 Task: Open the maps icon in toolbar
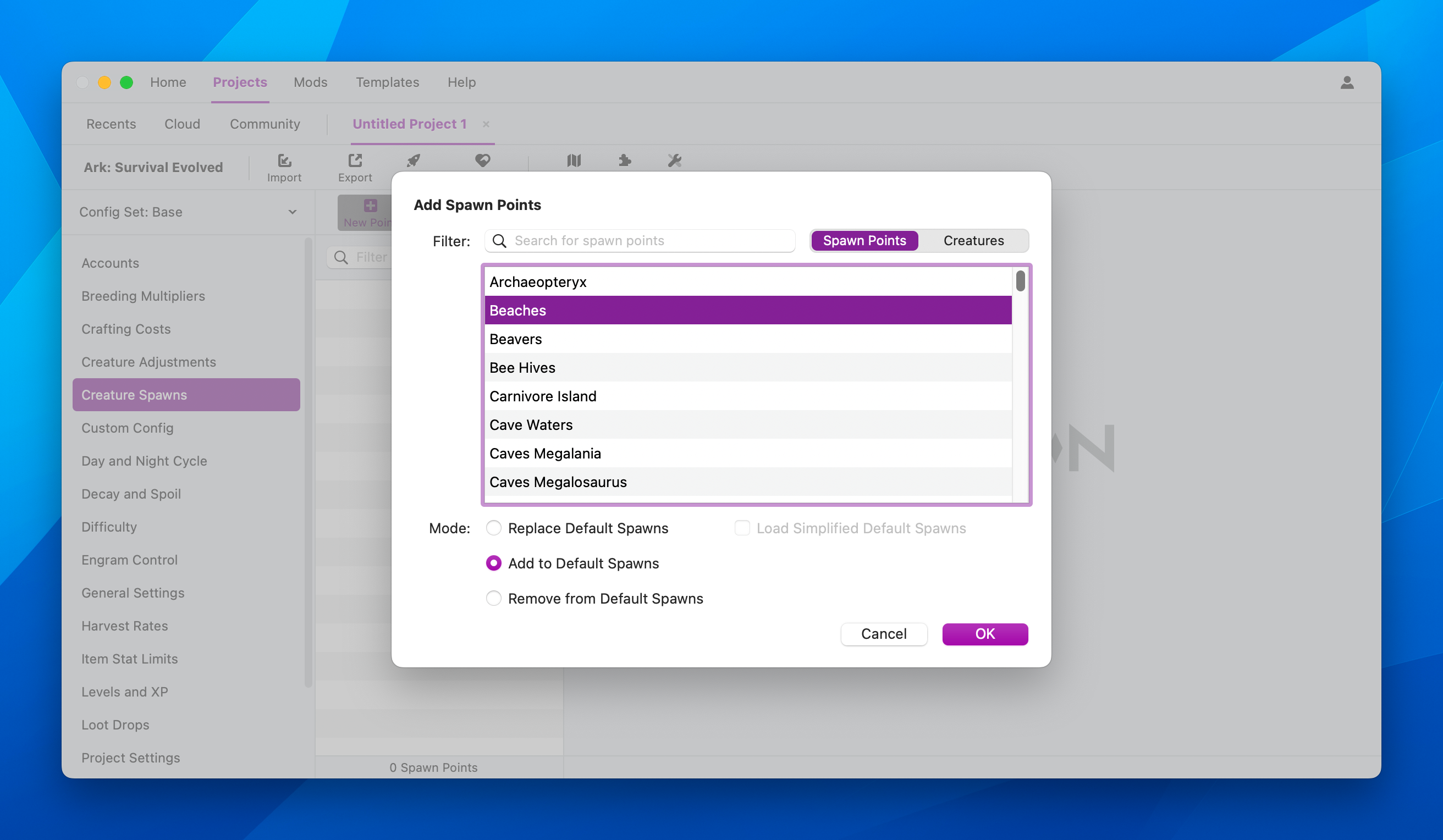(x=574, y=161)
